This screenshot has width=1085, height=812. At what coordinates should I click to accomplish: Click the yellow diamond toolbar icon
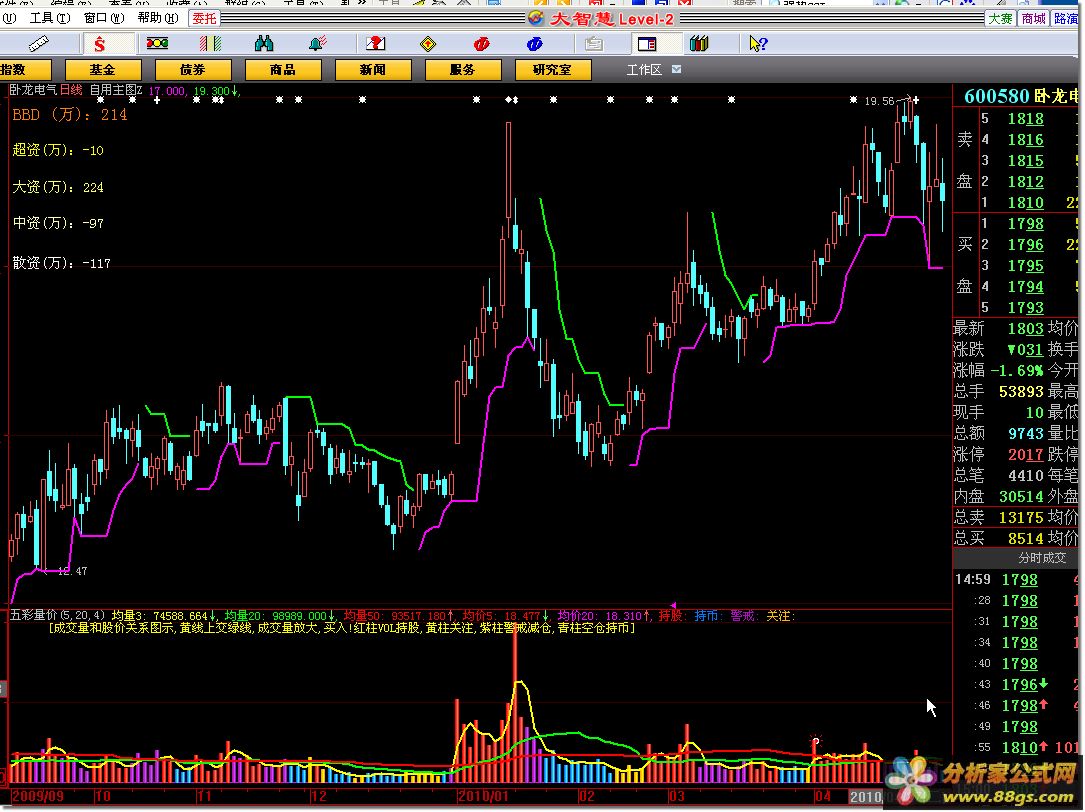coord(427,44)
